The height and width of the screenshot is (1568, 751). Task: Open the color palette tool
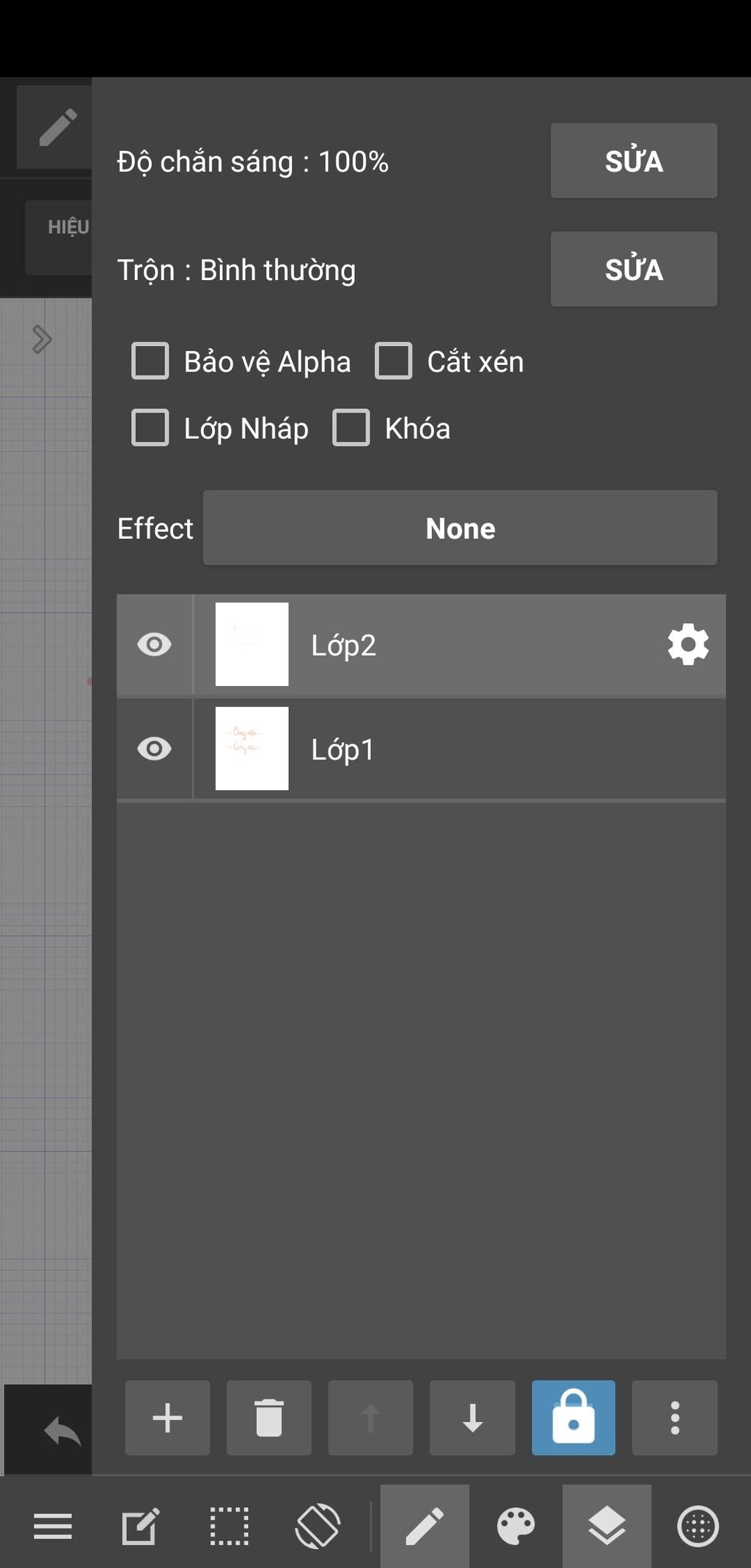coord(516,1527)
